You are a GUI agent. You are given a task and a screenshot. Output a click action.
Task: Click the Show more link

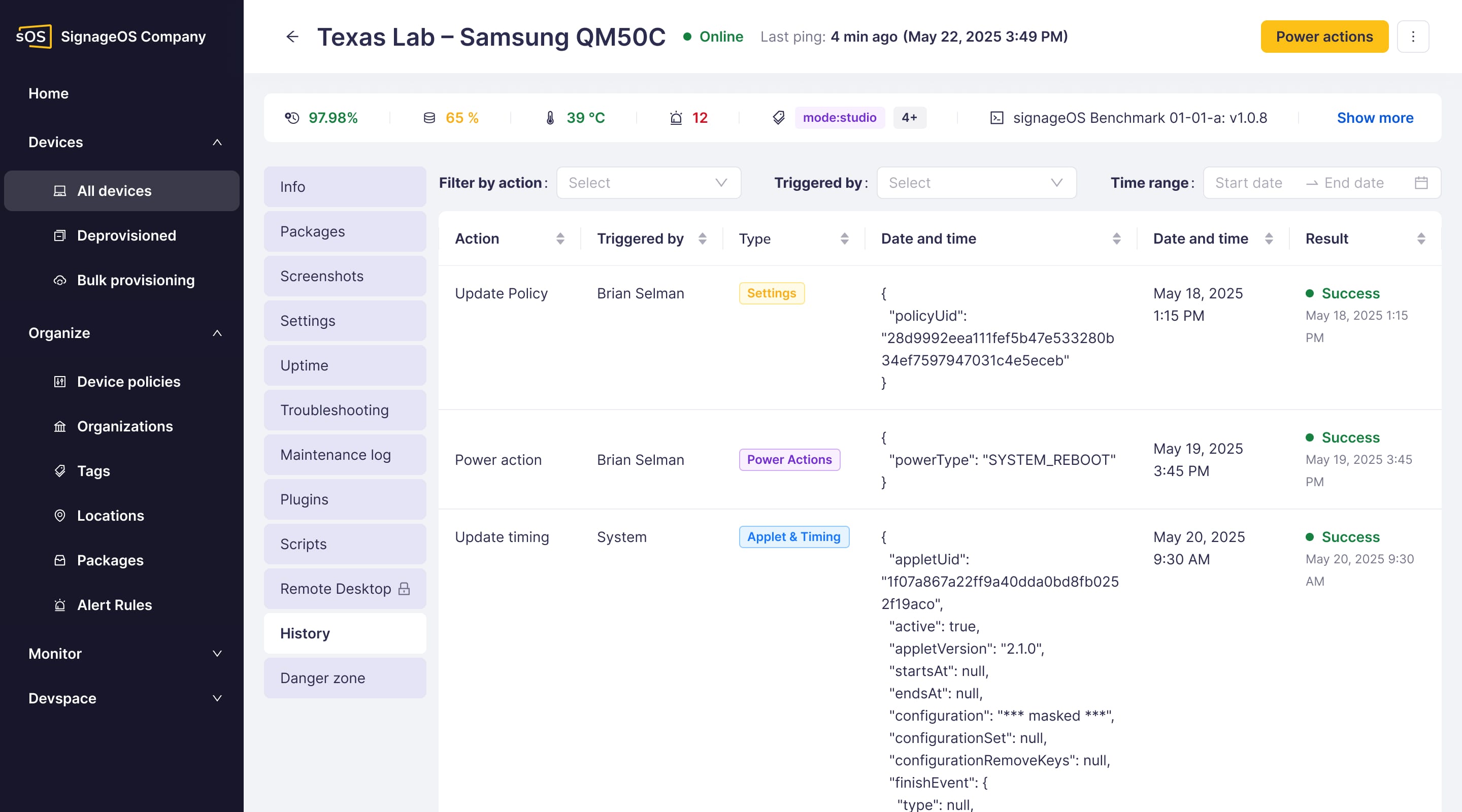[x=1375, y=118]
